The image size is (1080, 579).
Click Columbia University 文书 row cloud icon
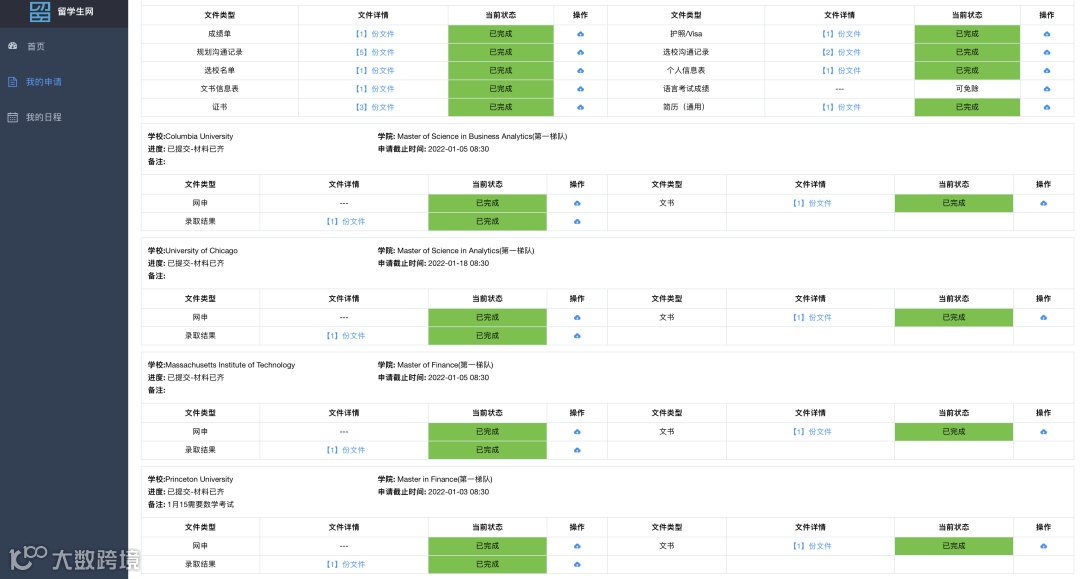click(x=1043, y=203)
